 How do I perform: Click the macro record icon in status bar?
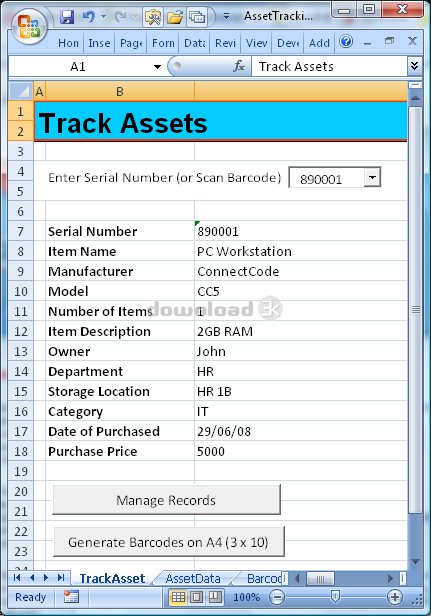[71, 597]
